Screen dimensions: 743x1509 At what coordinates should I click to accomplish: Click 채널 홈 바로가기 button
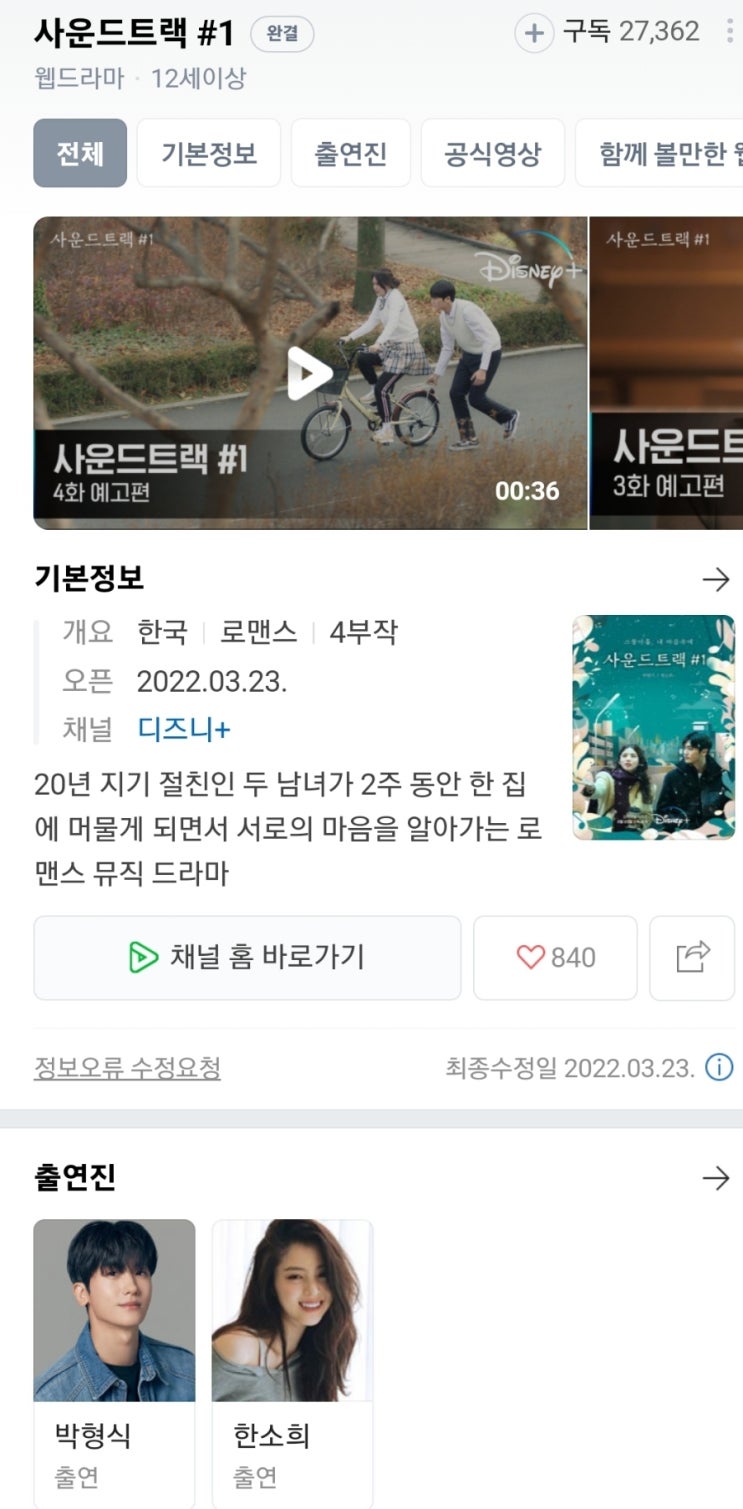[247, 957]
